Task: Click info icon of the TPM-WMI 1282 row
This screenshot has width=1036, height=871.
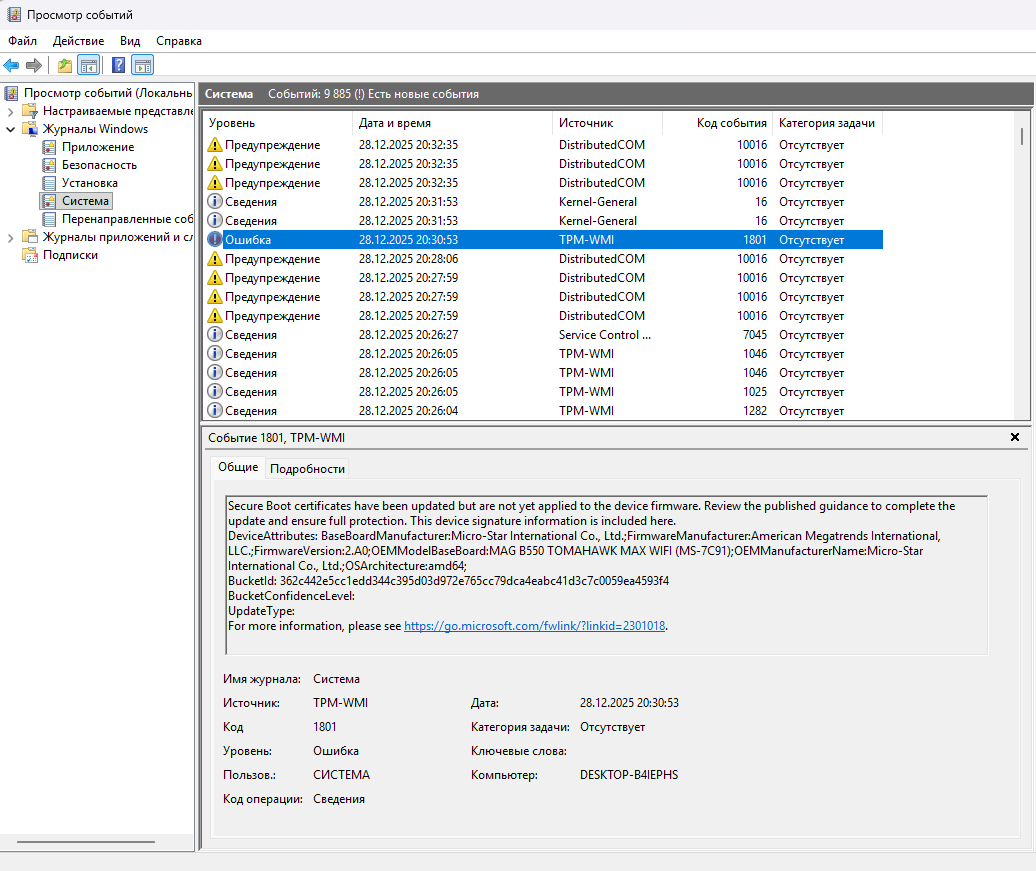Action: click(x=215, y=410)
